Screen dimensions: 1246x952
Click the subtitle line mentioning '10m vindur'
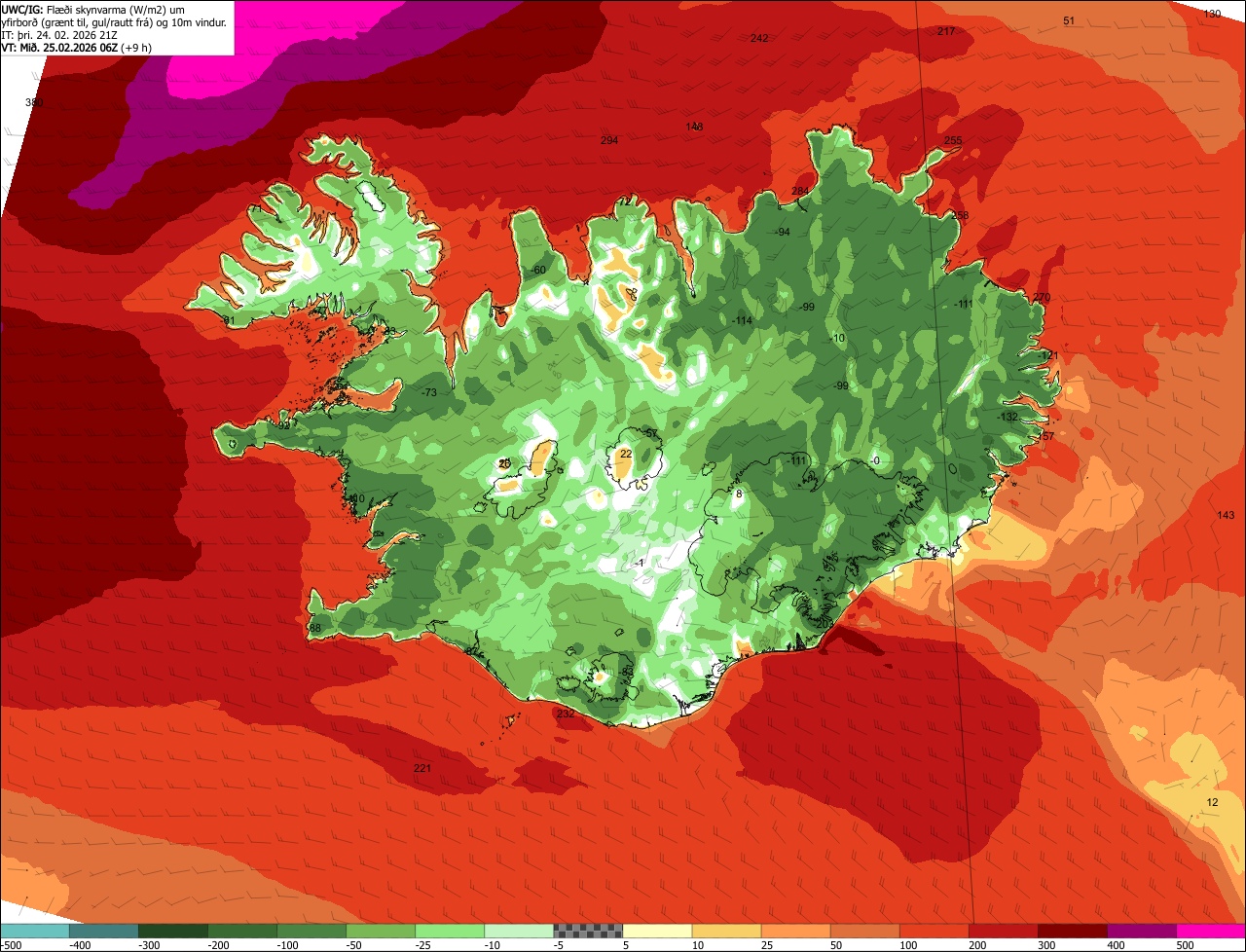click(x=114, y=21)
